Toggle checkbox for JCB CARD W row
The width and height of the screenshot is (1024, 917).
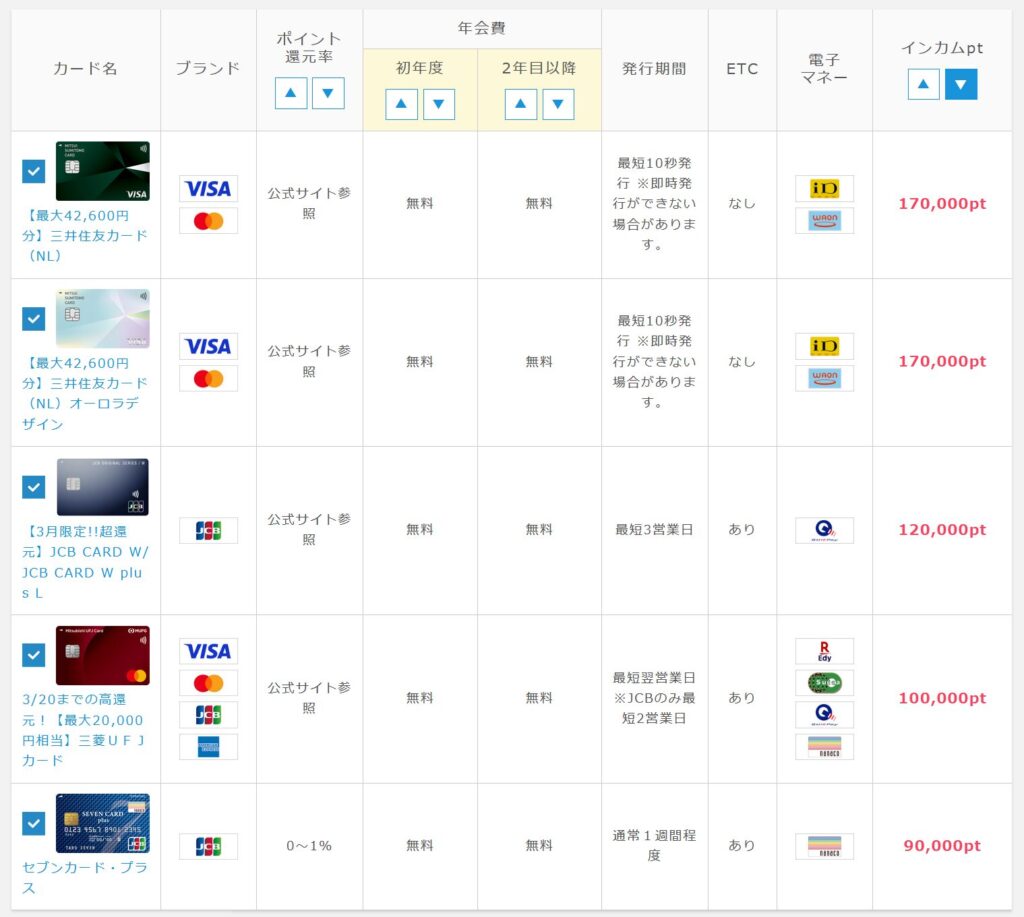tap(34, 487)
